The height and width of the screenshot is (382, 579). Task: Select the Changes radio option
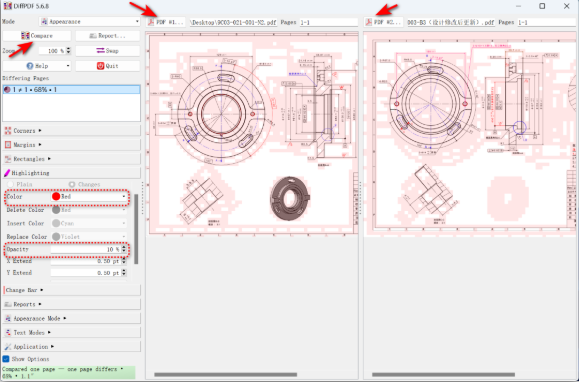coord(85,184)
